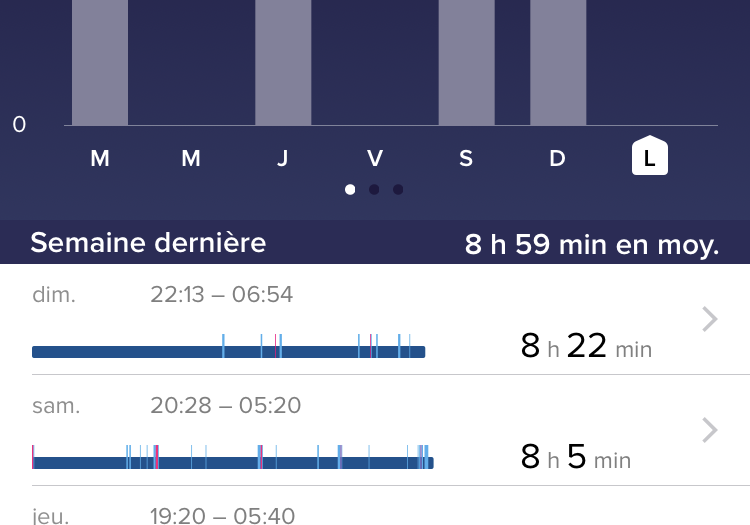Open the jeu. 19:20 – 05:40 entry
Screen dimensions: 750x525
coord(222,515)
